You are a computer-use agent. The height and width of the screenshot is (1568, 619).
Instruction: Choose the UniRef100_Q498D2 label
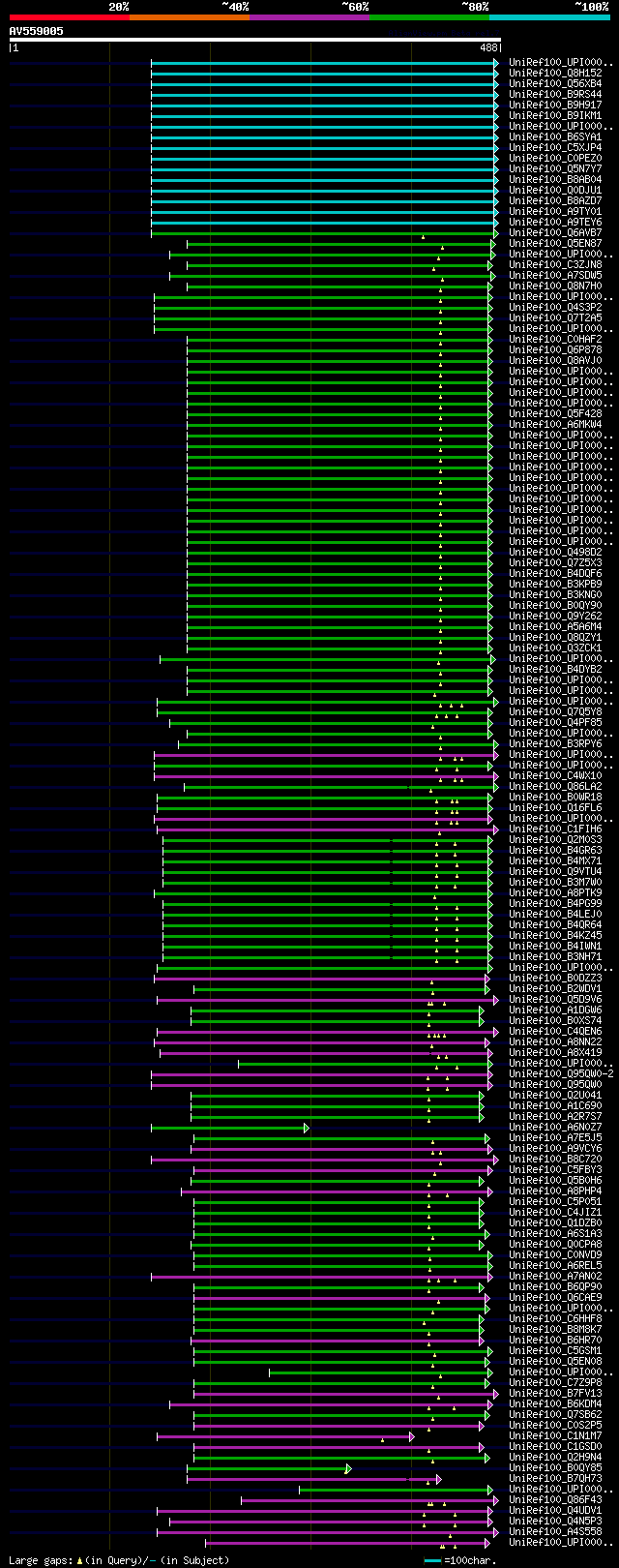[x=555, y=552]
